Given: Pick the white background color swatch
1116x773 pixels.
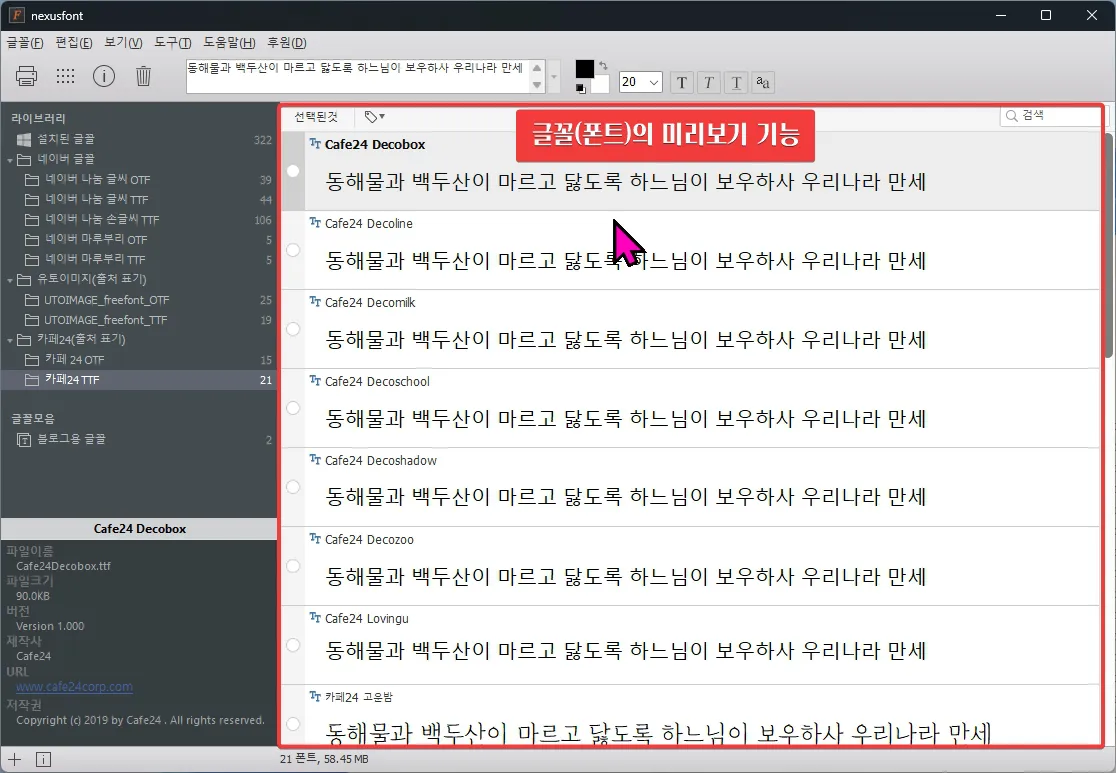Looking at the screenshot, I should click(601, 85).
